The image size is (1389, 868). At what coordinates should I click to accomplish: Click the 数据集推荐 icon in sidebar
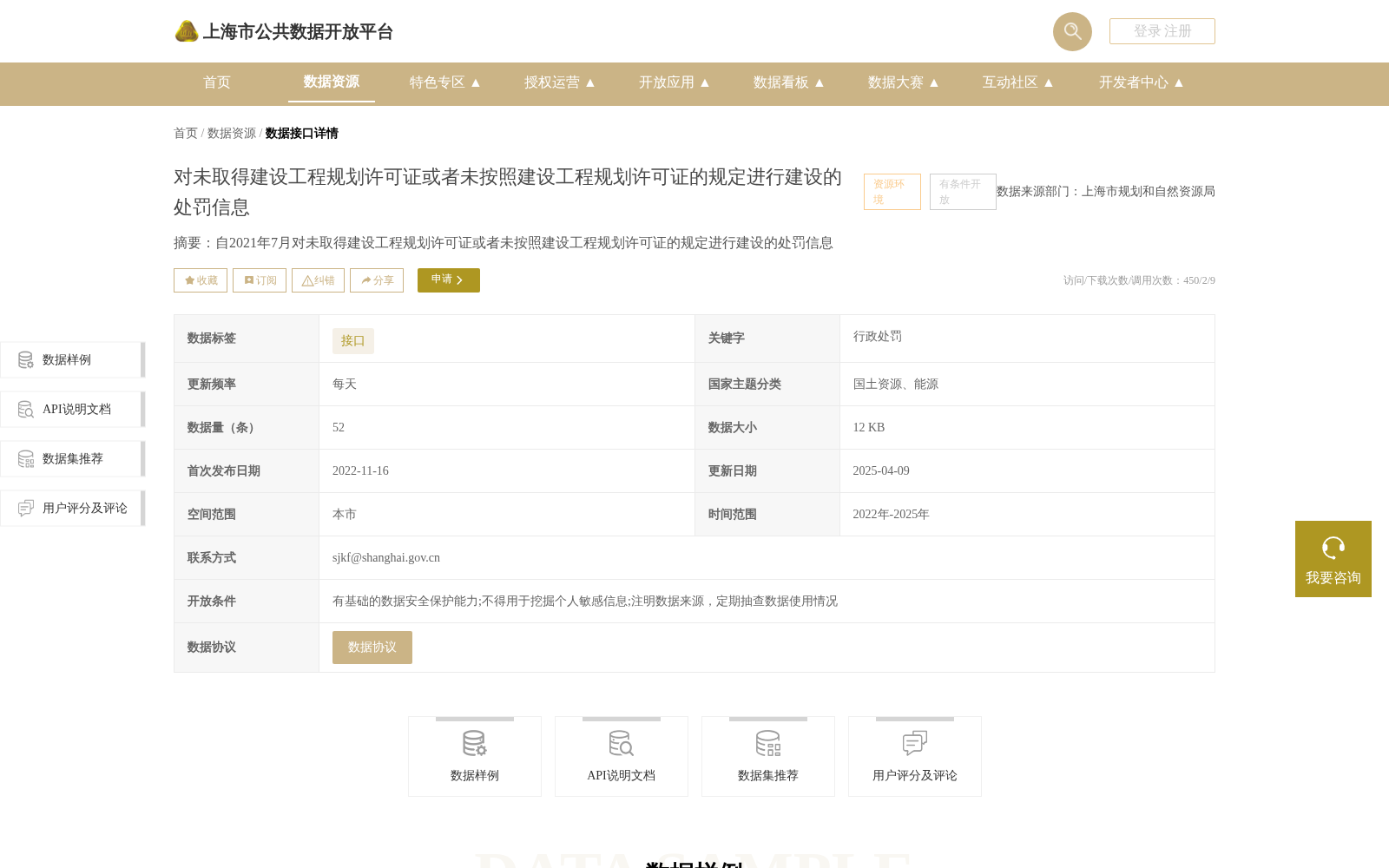point(26,459)
